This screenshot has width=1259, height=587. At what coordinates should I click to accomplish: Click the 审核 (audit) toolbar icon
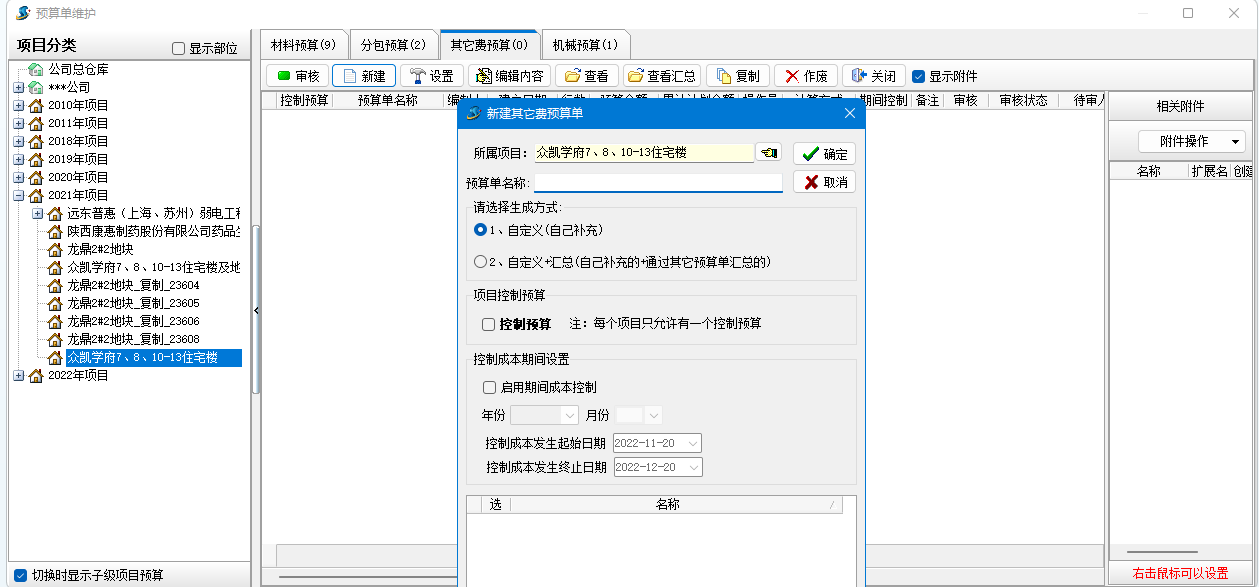283,76
